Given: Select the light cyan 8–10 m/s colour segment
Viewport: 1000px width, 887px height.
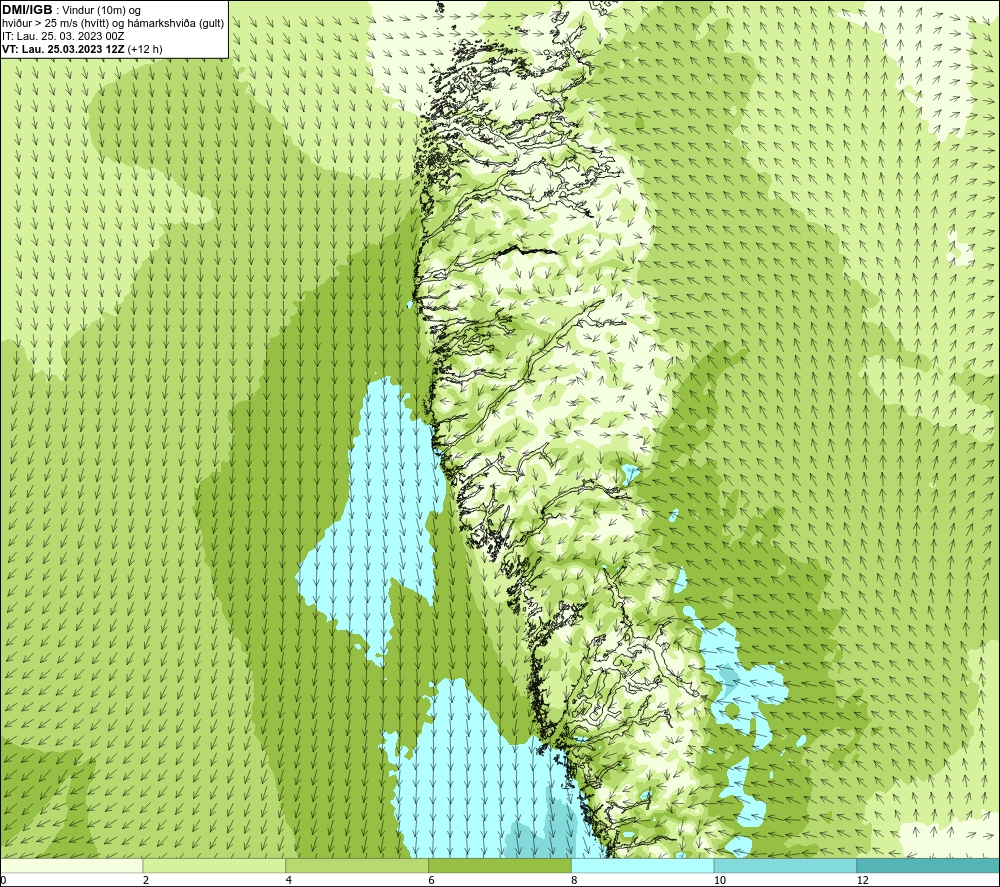Looking at the screenshot, I should click(x=643, y=865).
